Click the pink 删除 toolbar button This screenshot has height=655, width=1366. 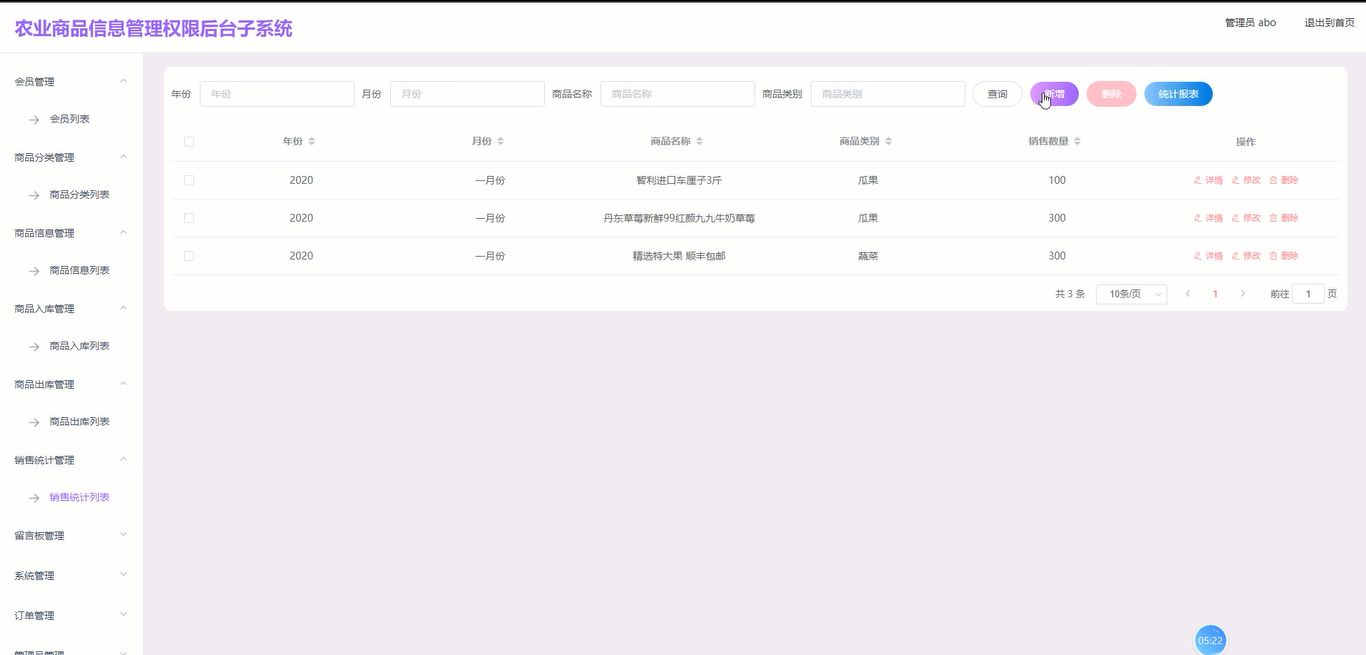point(1111,94)
